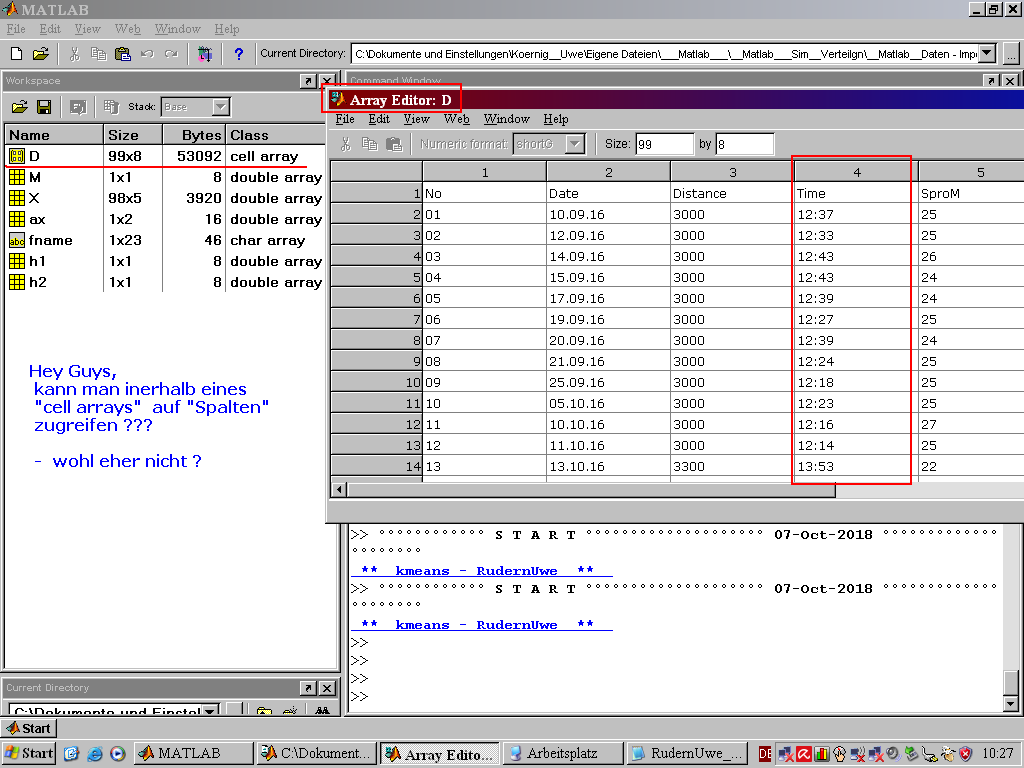The image size is (1024, 768).
Task: Open Simulink library browser icon
Action: tap(205, 54)
